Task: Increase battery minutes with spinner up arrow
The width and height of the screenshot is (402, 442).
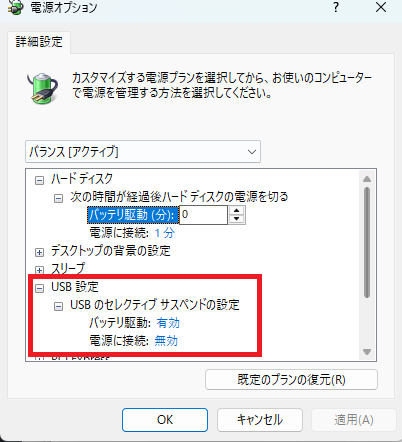Action: [237, 211]
